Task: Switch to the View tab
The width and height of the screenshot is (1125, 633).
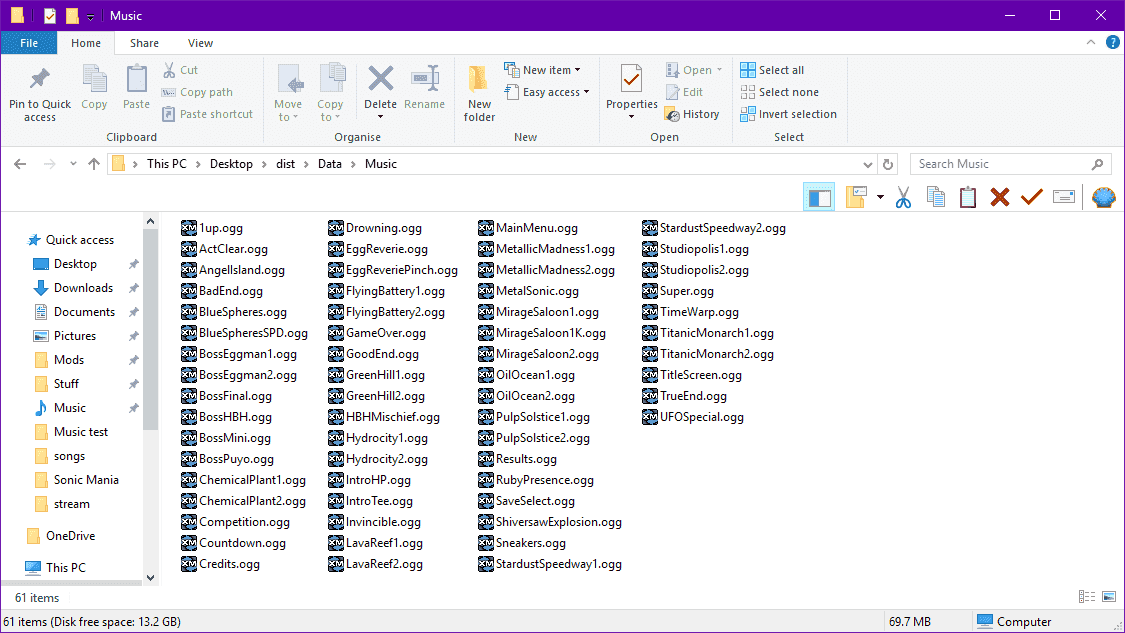Action: (x=200, y=43)
